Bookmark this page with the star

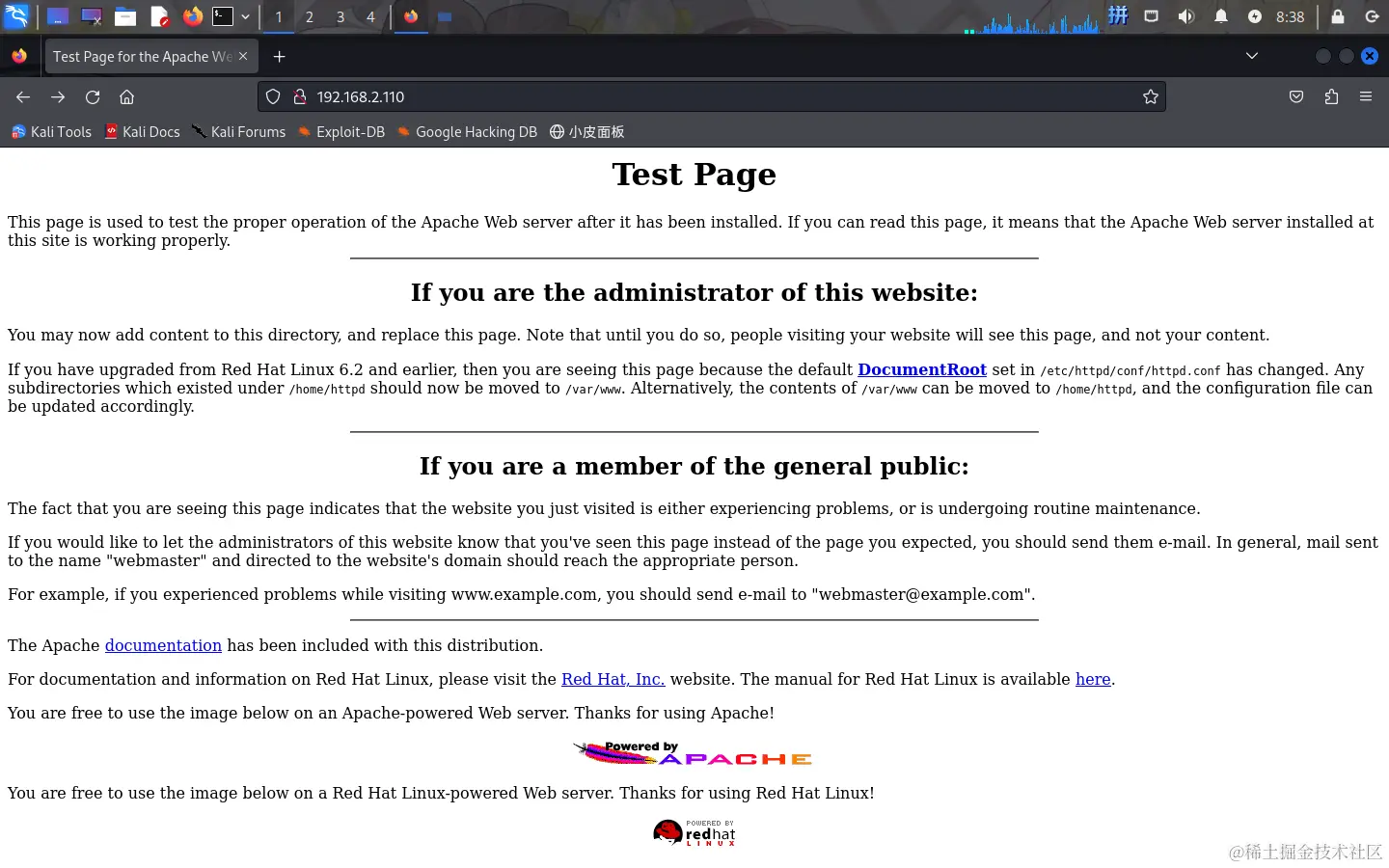[1150, 96]
